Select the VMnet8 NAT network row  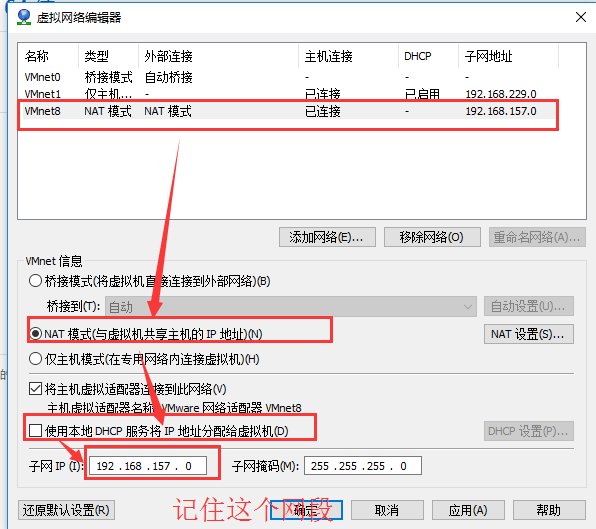[288, 111]
